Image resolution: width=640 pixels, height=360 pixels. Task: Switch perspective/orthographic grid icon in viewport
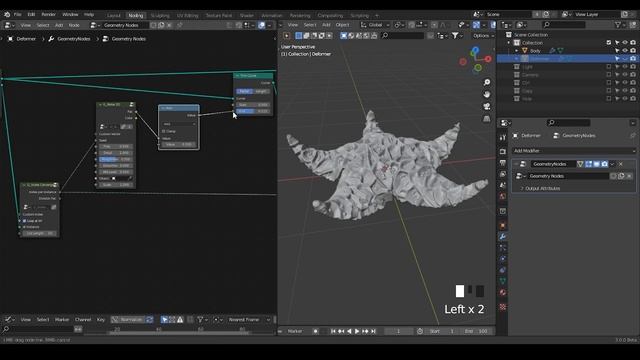(x=487, y=118)
